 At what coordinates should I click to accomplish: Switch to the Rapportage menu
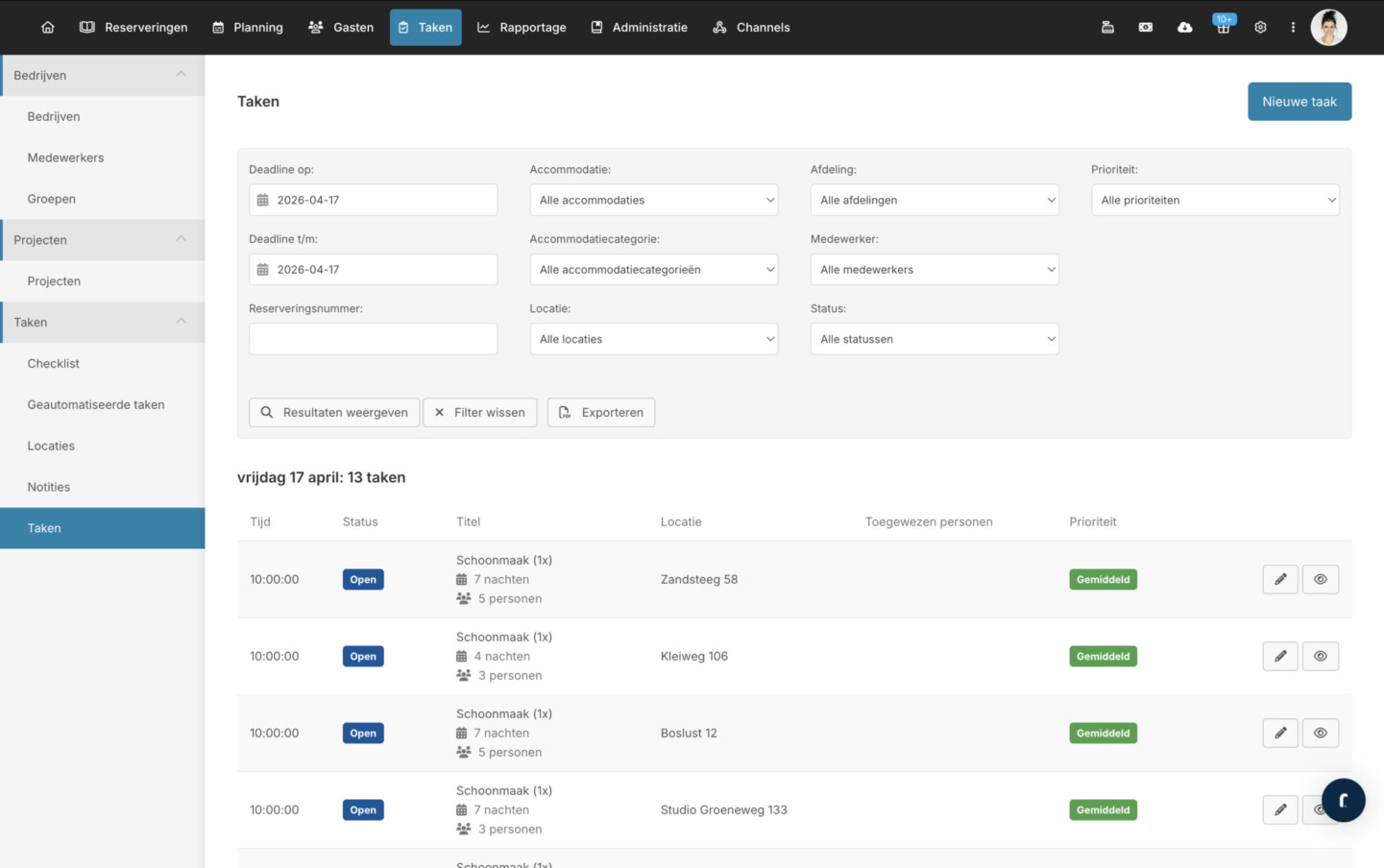pyautogui.click(x=522, y=28)
